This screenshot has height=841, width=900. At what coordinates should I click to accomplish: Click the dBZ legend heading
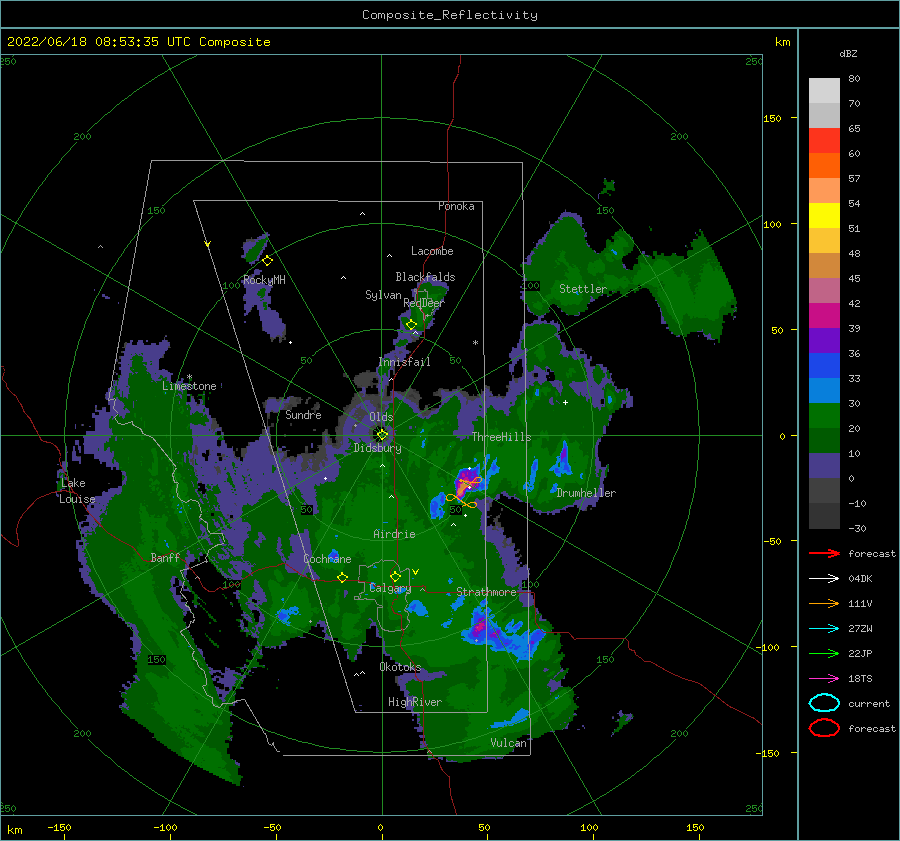[x=848, y=53]
